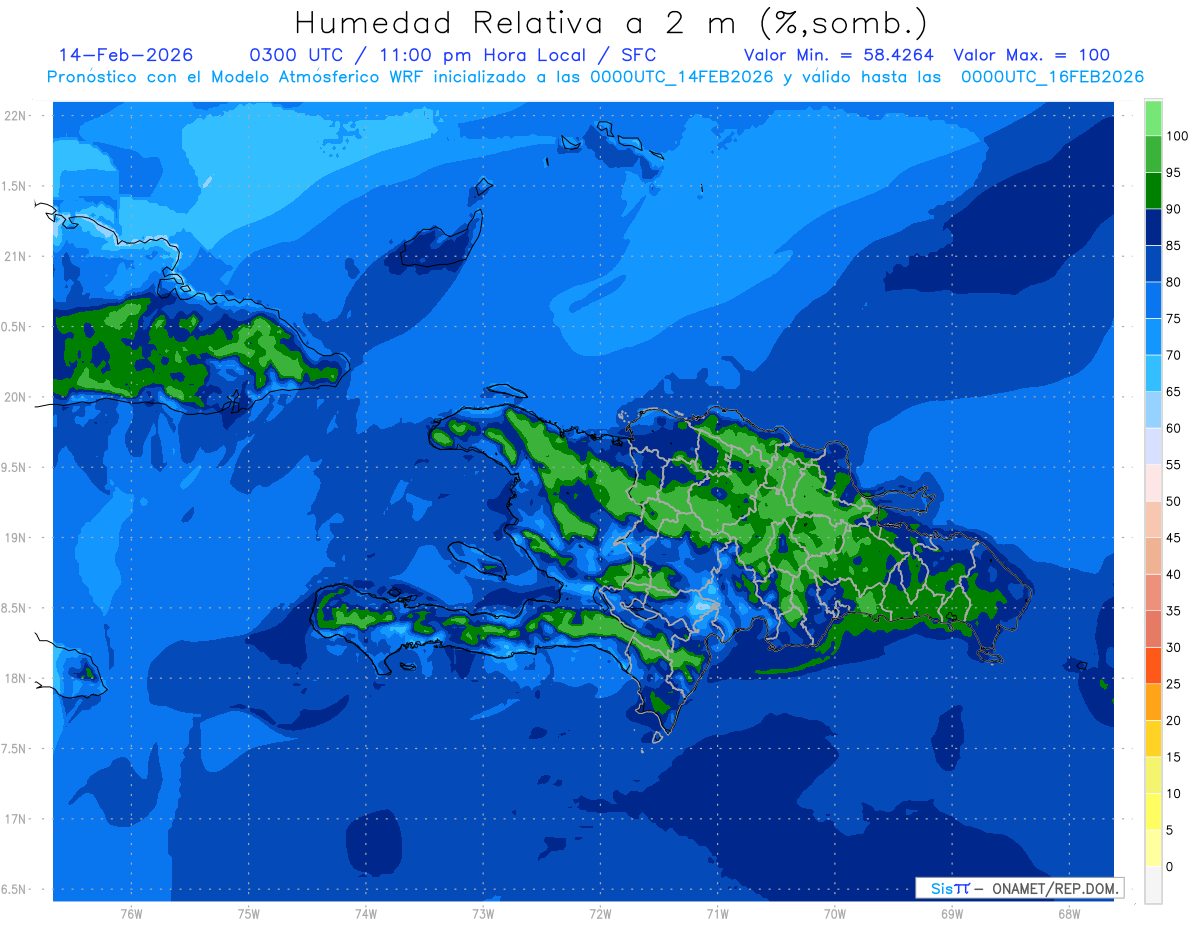This screenshot has width=1200, height=927.
Task: Select the "Valor Min. = 58.4264" text
Action: pyautogui.click(x=841, y=55)
